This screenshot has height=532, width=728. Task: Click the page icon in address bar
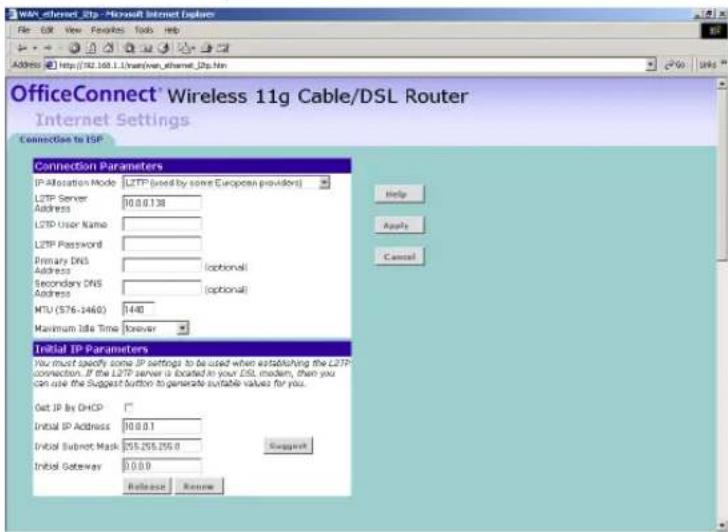tap(51, 65)
